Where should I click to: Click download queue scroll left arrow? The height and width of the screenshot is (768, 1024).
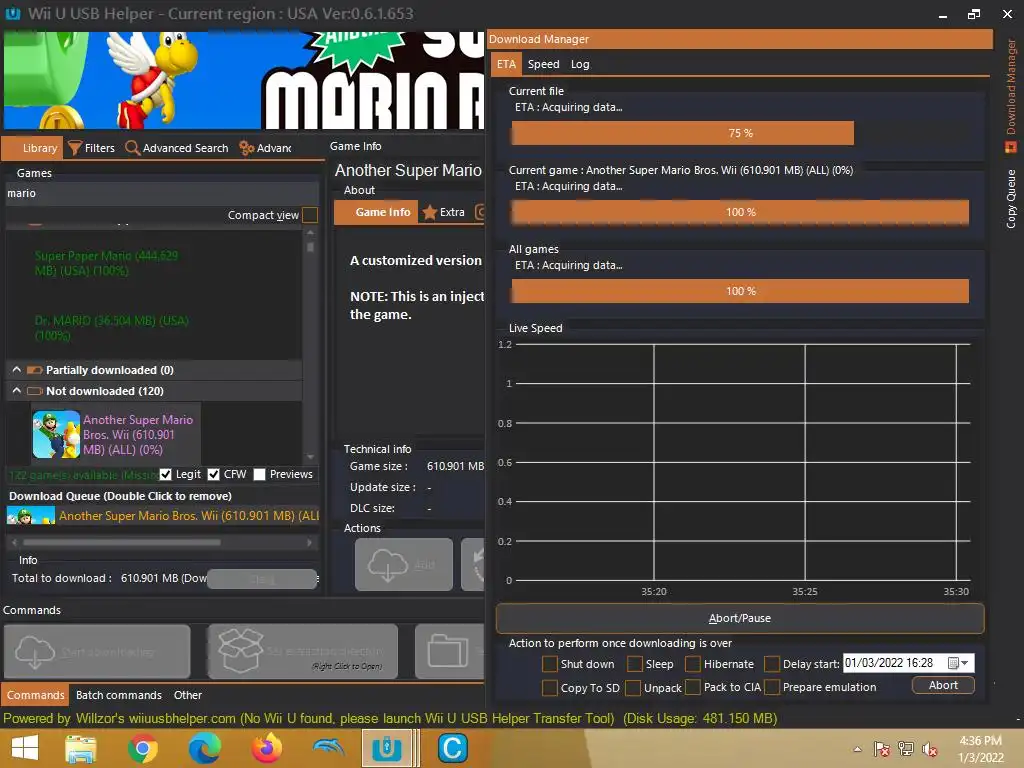coord(14,542)
